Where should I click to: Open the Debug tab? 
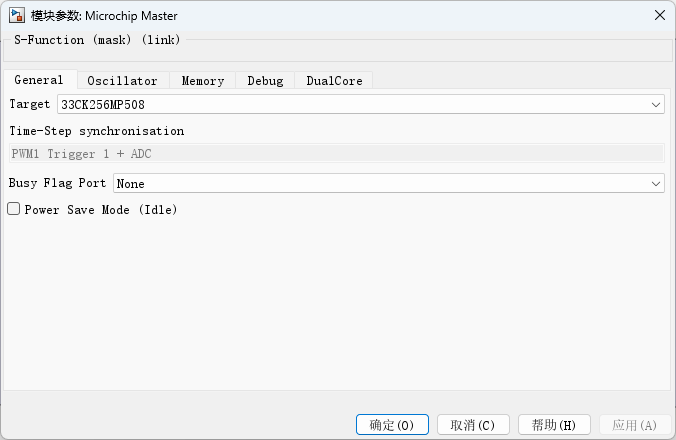[x=265, y=81]
